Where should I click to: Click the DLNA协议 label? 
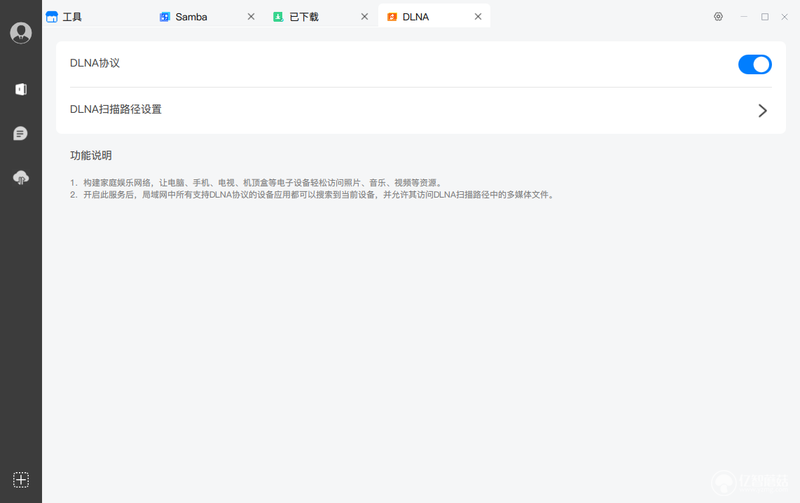click(95, 63)
